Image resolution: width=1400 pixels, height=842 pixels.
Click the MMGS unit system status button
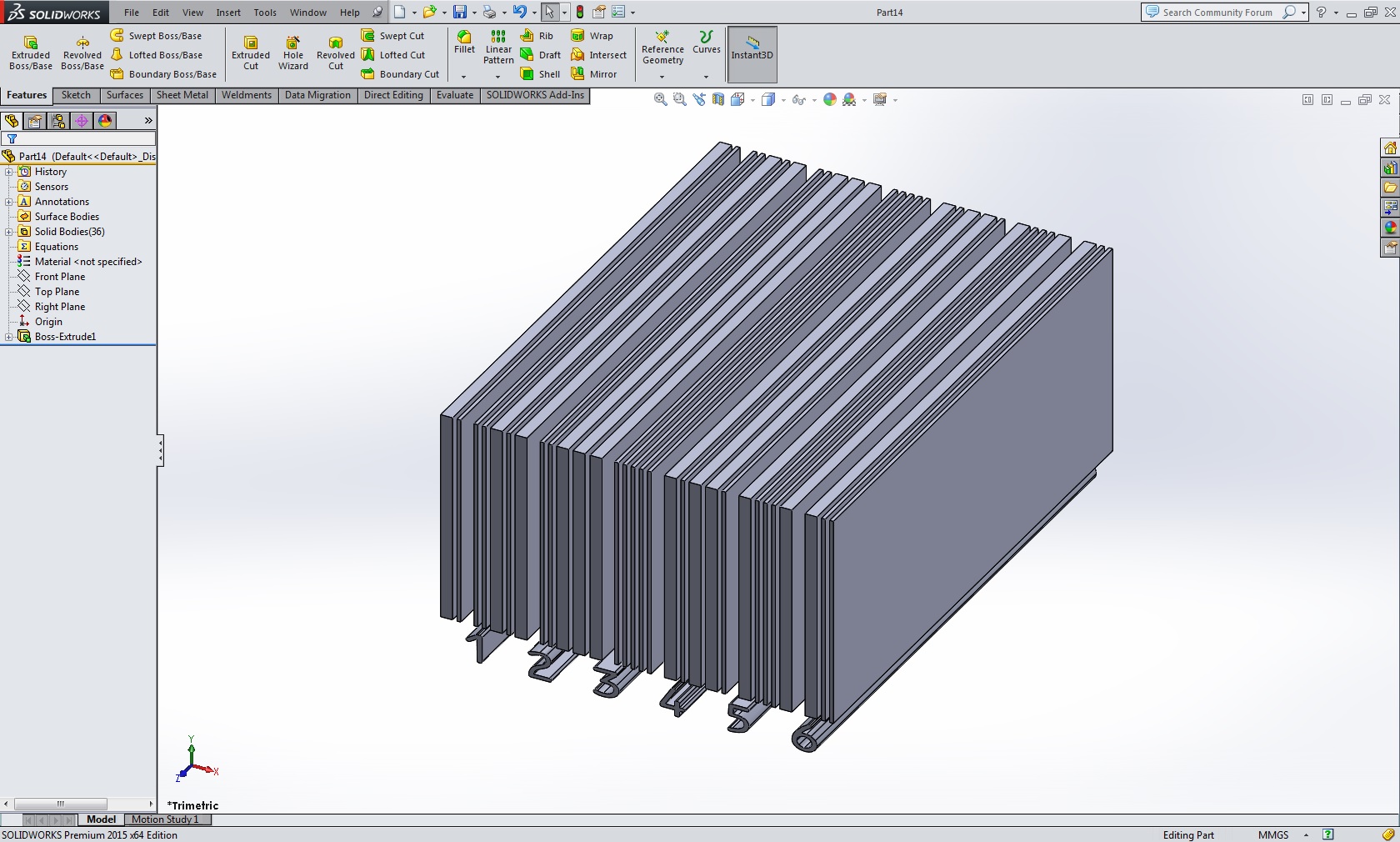[x=1272, y=834]
